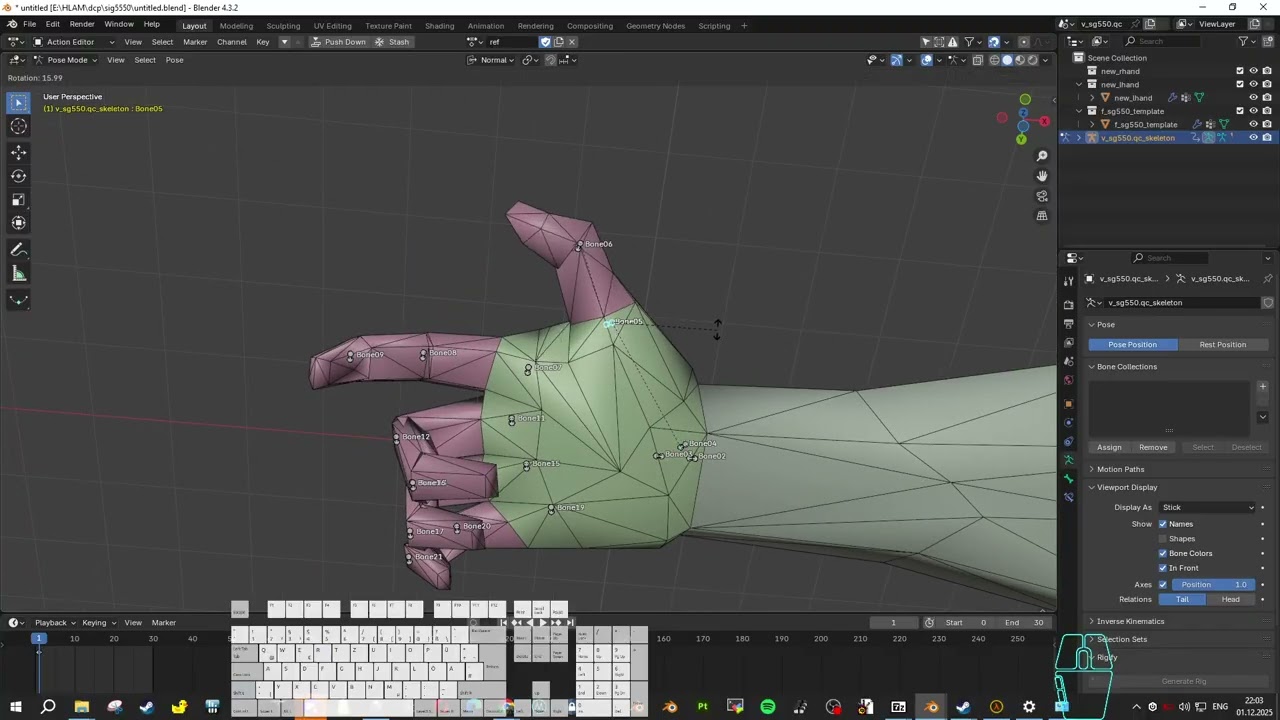The width and height of the screenshot is (1280, 720).
Task: Switch to material preview shading
Action: point(1020,60)
